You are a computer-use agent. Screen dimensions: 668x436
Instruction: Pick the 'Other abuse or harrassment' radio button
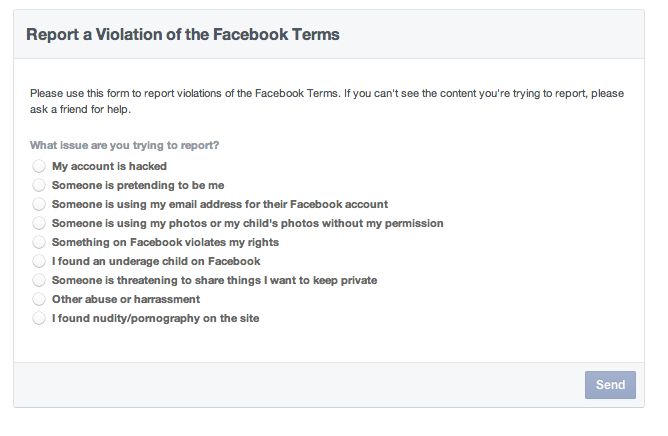coord(39,299)
